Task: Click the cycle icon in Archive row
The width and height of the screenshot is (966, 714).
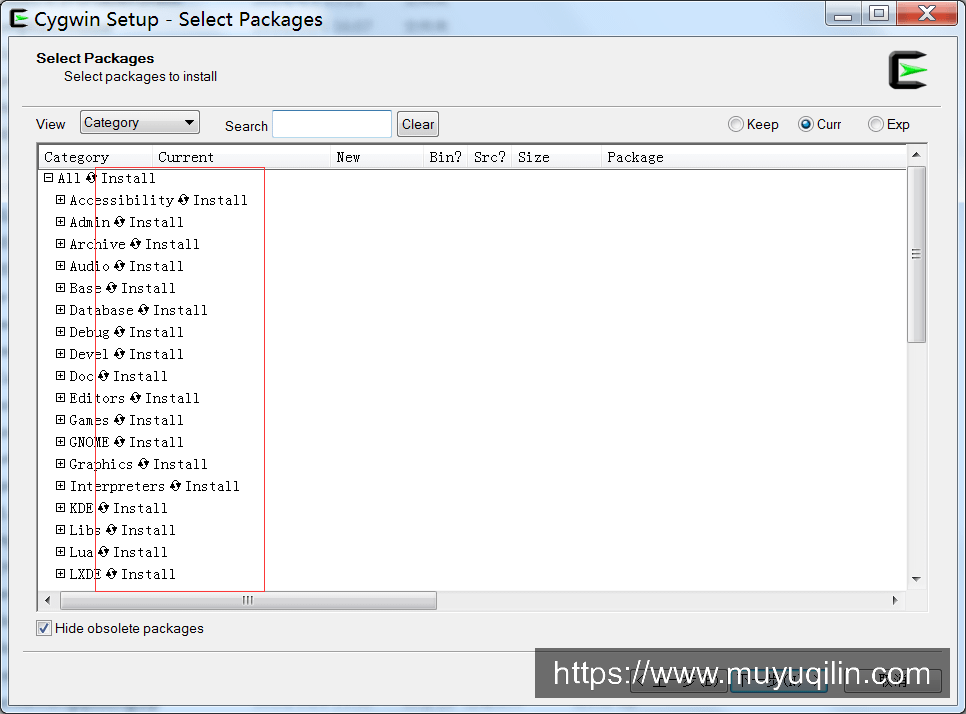Action: [136, 244]
